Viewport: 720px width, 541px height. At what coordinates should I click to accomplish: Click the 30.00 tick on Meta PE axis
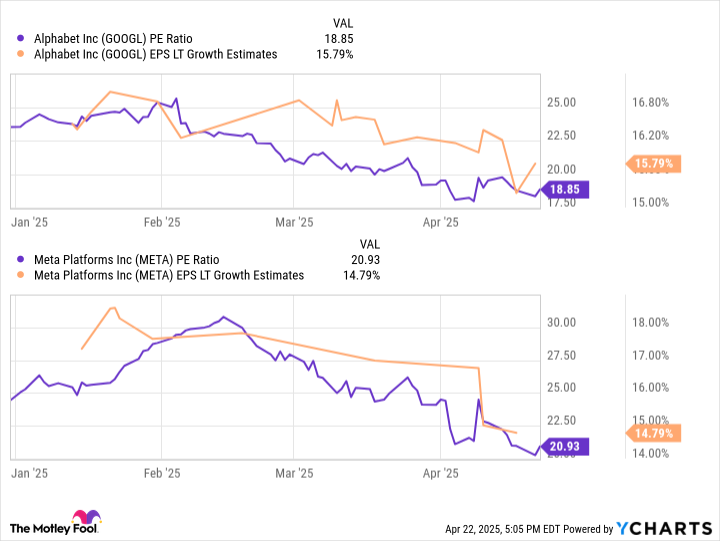[x=561, y=322]
